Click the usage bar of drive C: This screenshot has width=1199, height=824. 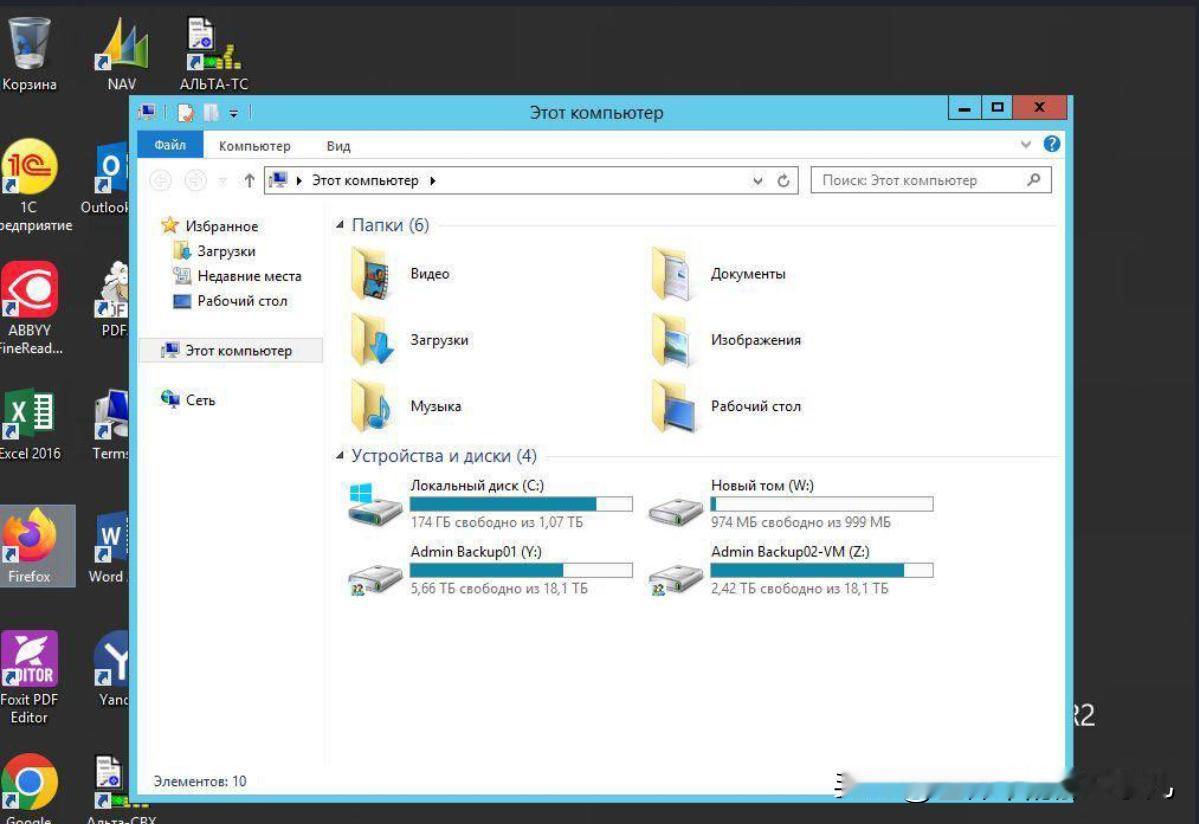[x=521, y=504]
